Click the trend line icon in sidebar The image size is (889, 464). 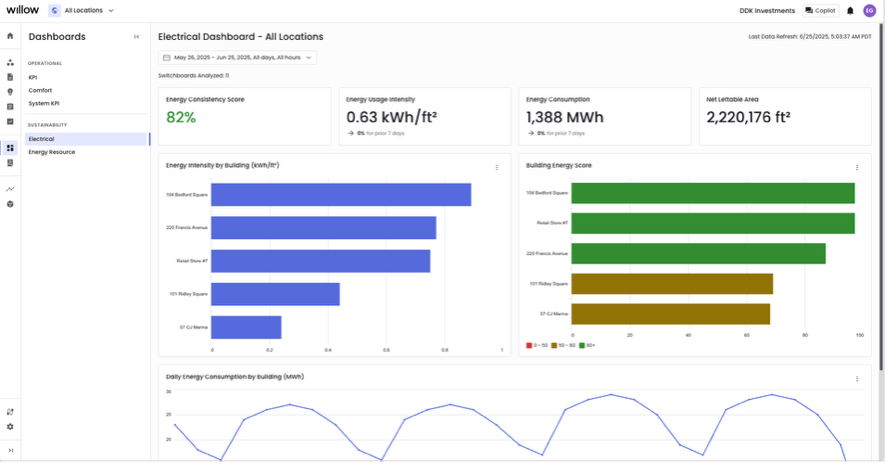tap(10, 188)
